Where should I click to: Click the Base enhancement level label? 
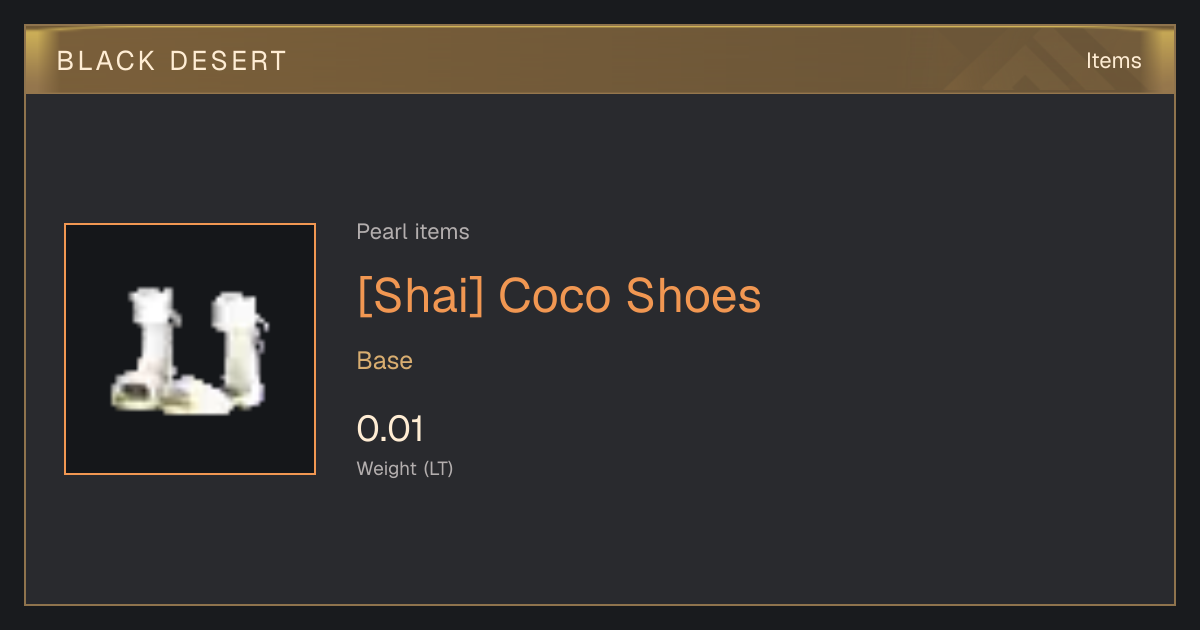tap(385, 361)
